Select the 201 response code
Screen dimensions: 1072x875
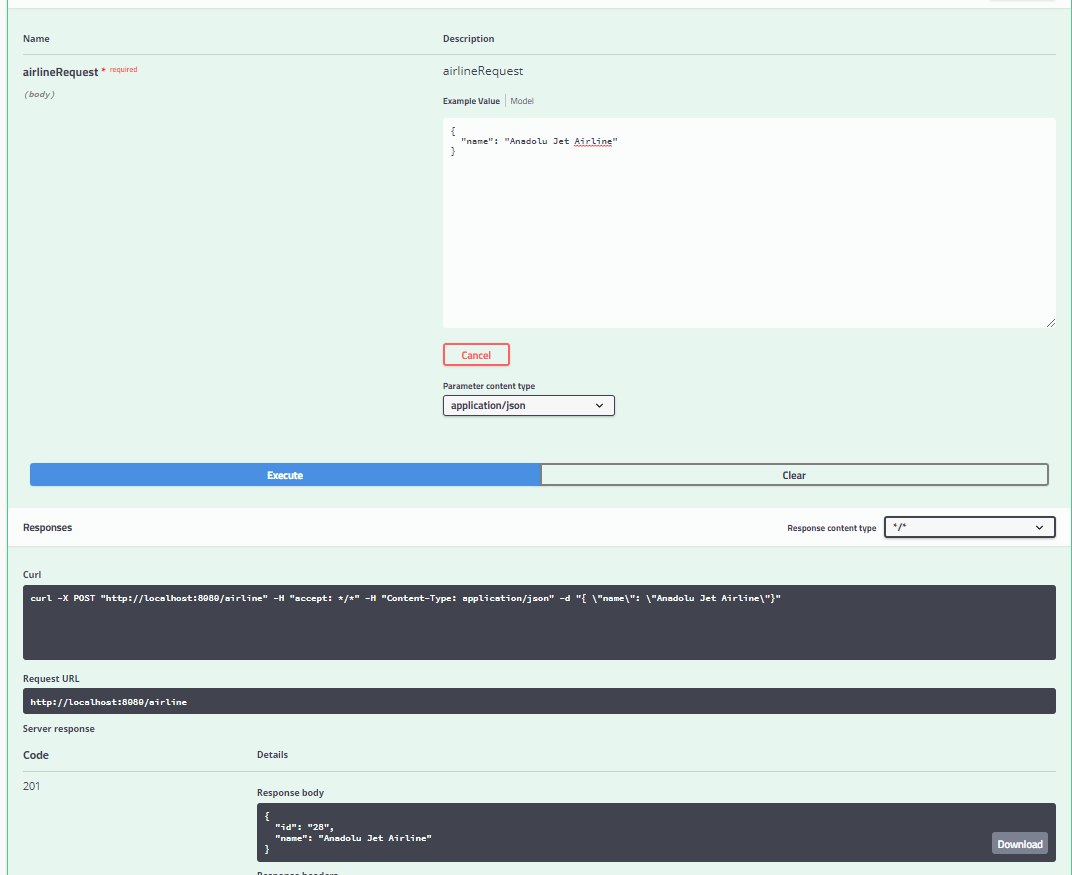tap(31, 786)
